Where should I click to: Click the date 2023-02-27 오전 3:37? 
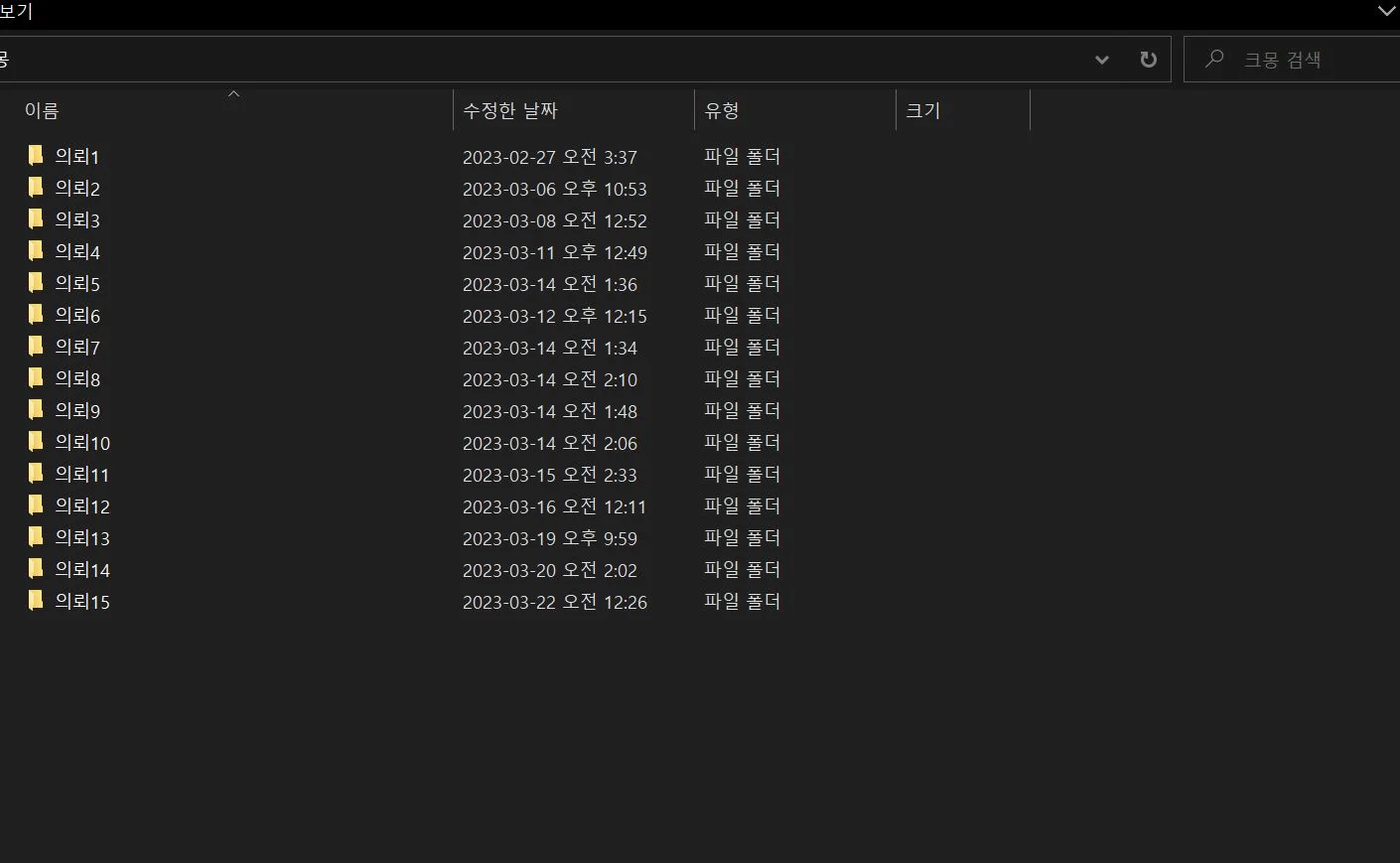click(x=550, y=157)
